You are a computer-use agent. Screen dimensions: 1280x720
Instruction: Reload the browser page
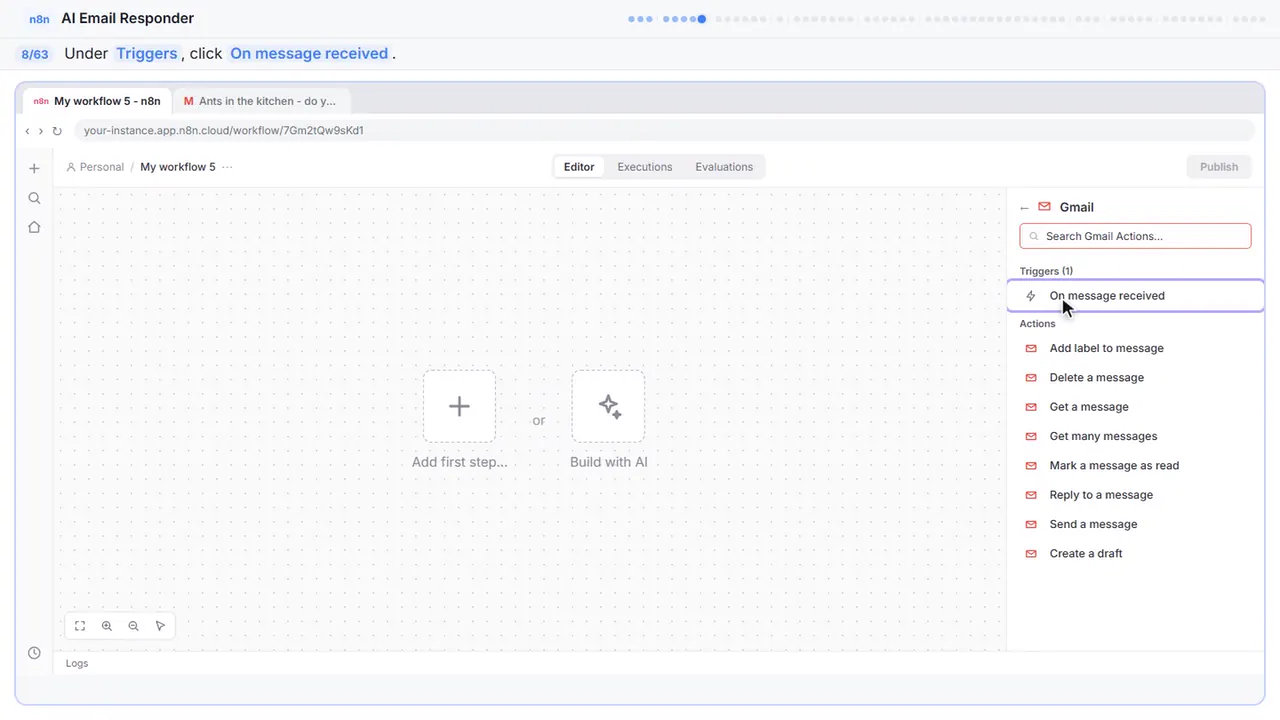click(x=57, y=131)
